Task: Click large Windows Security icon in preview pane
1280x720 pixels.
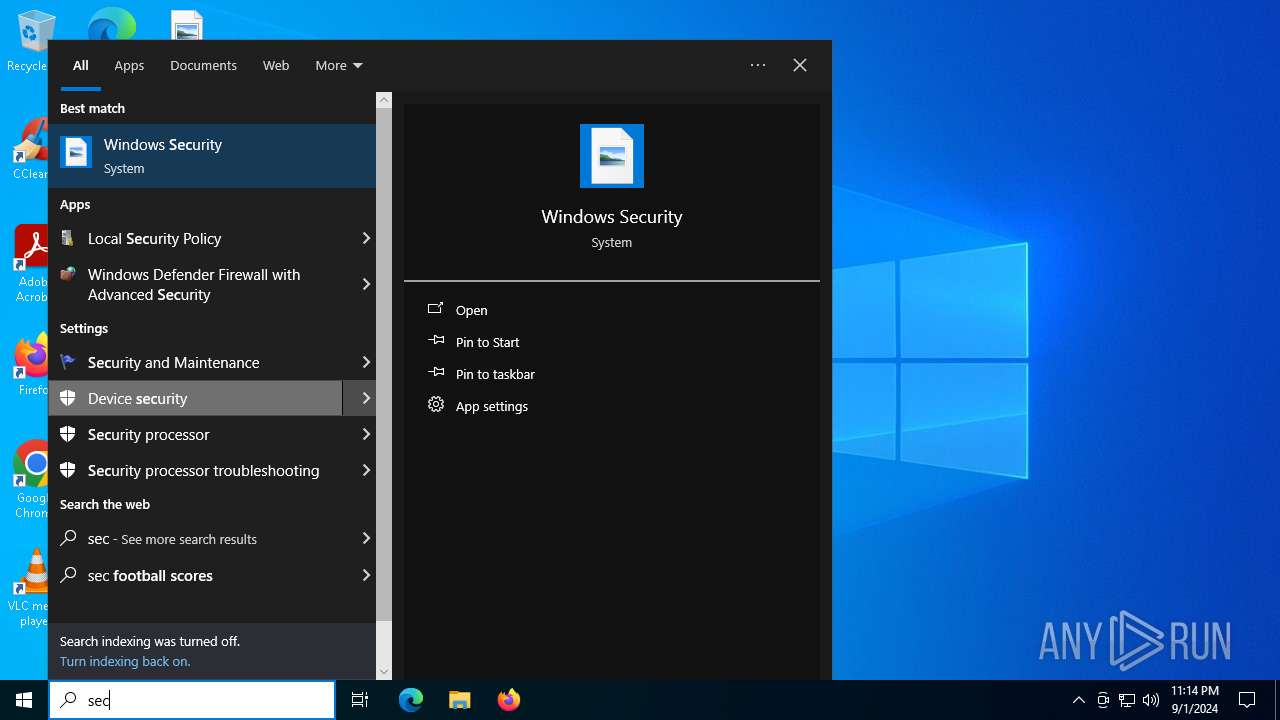Action: tap(612, 156)
